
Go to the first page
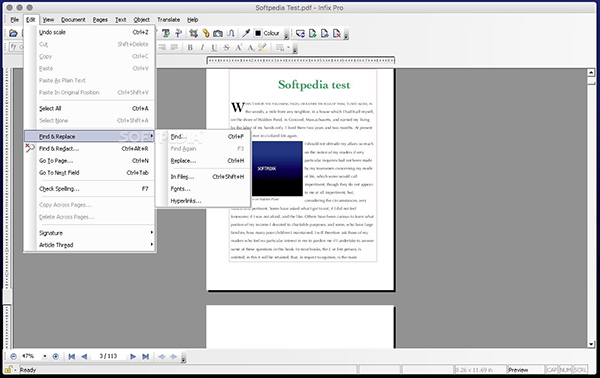72,357
